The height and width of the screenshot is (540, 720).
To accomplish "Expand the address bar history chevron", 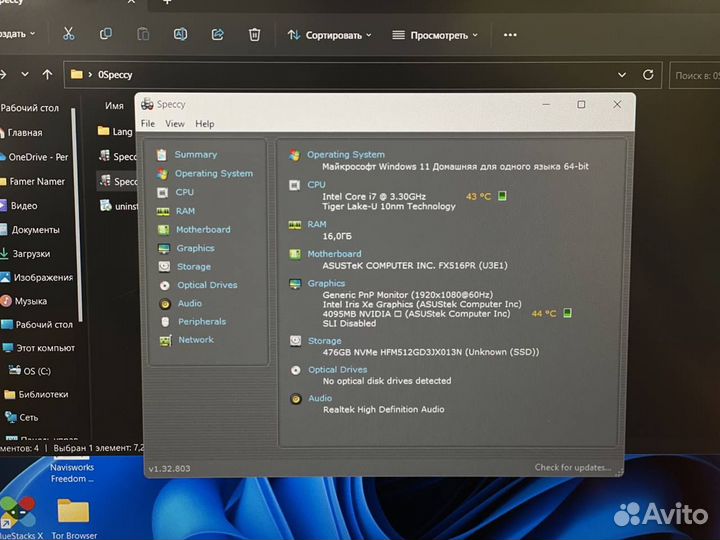I will (622, 75).
